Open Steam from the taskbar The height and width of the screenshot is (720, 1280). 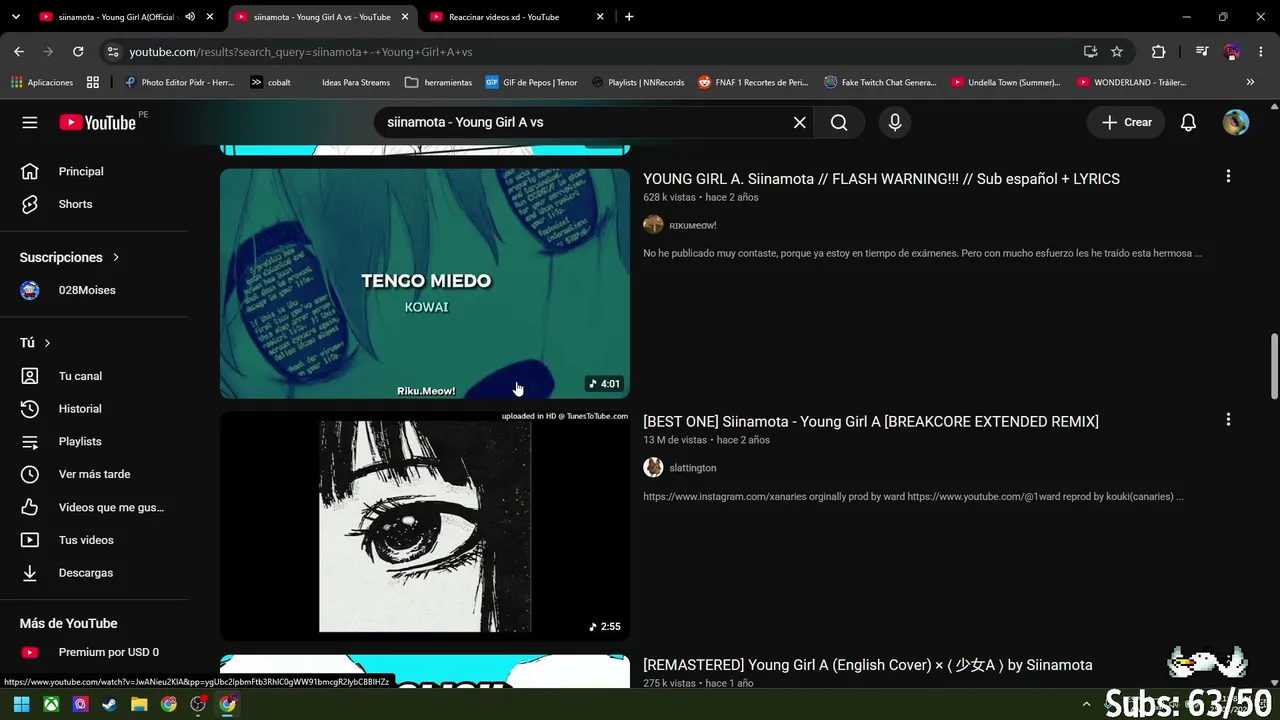coord(109,704)
